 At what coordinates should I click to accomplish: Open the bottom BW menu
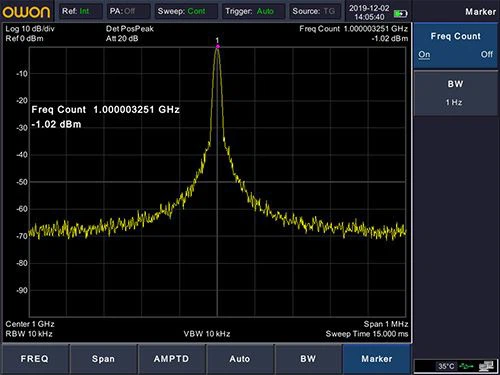coord(308,359)
